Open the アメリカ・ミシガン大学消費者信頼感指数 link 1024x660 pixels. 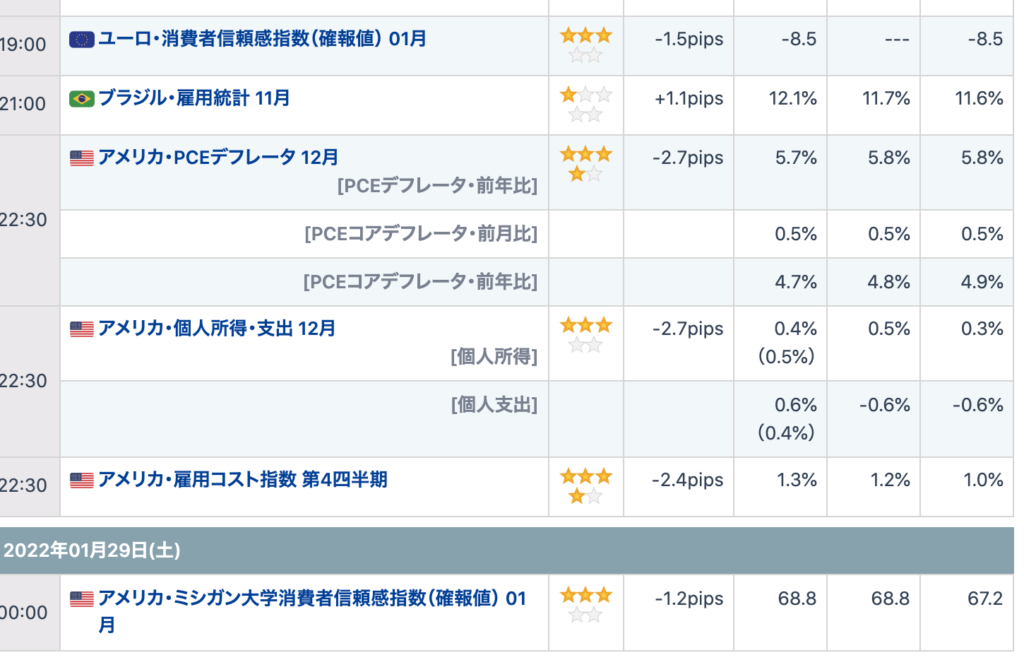coord(311,599)
